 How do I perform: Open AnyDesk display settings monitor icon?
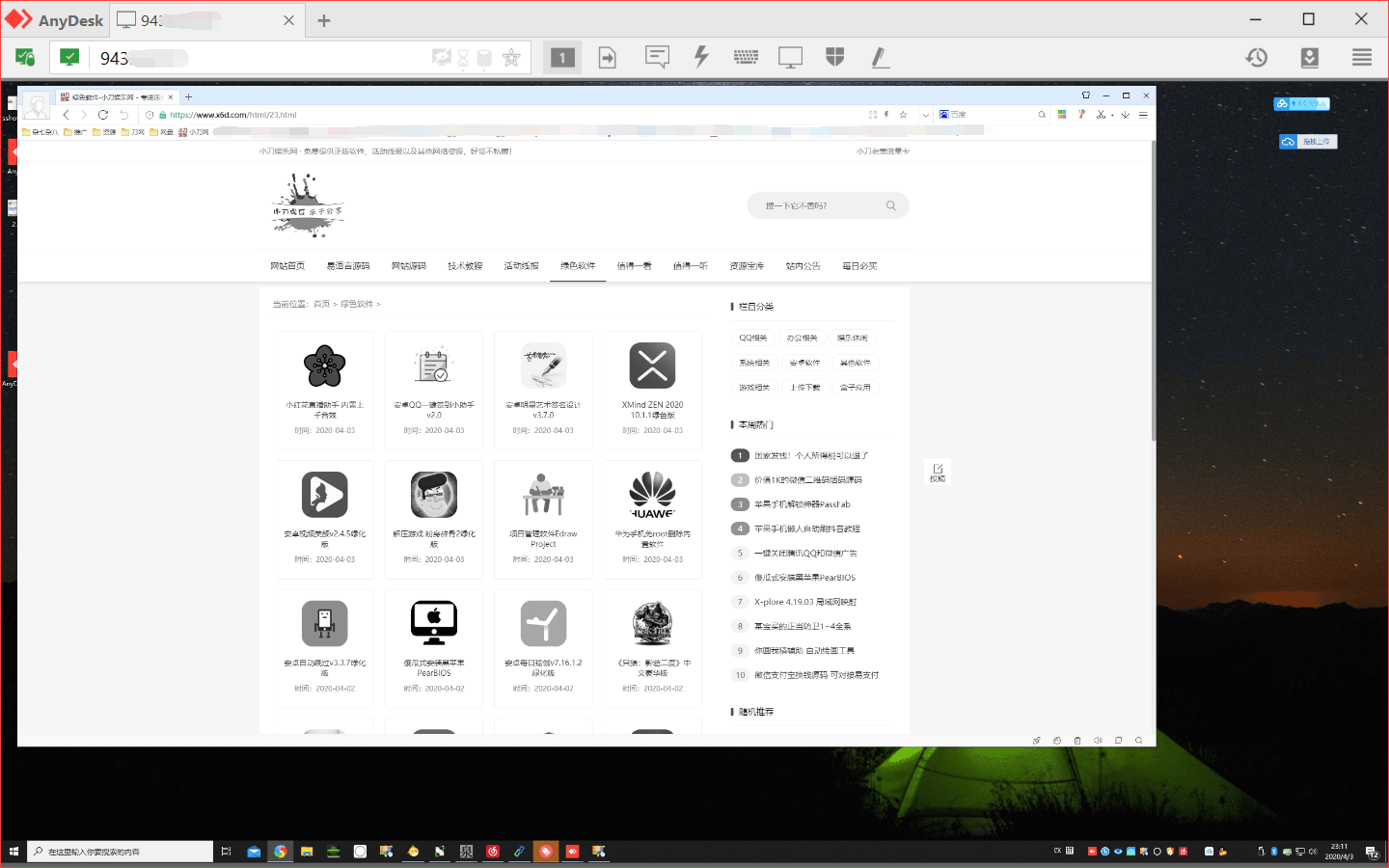tap(790, 57)
